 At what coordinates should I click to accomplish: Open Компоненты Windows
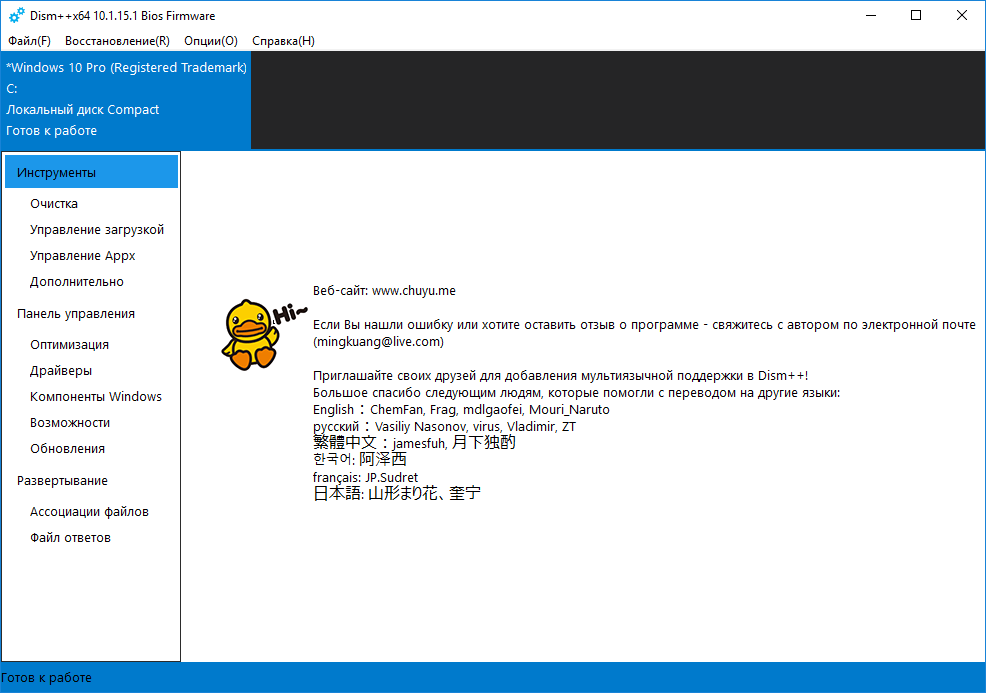96,397
